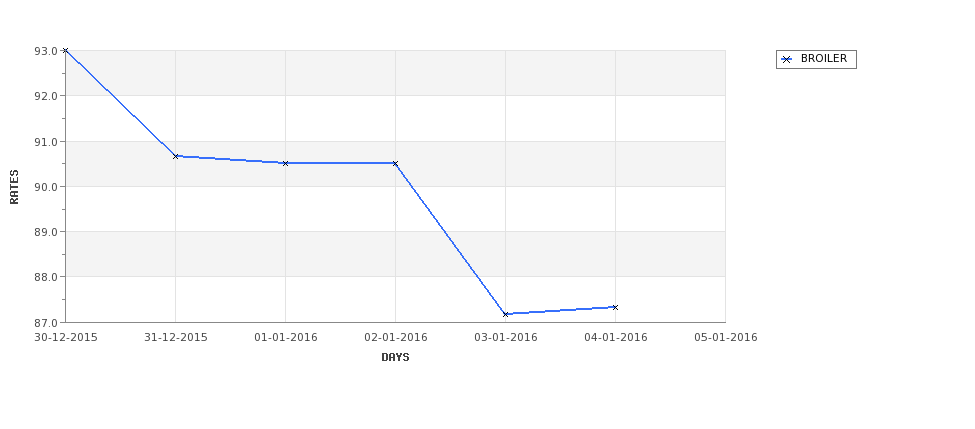Select the last data point at 04-01-2016
This screenshot has width=975, height=429.
615,307
